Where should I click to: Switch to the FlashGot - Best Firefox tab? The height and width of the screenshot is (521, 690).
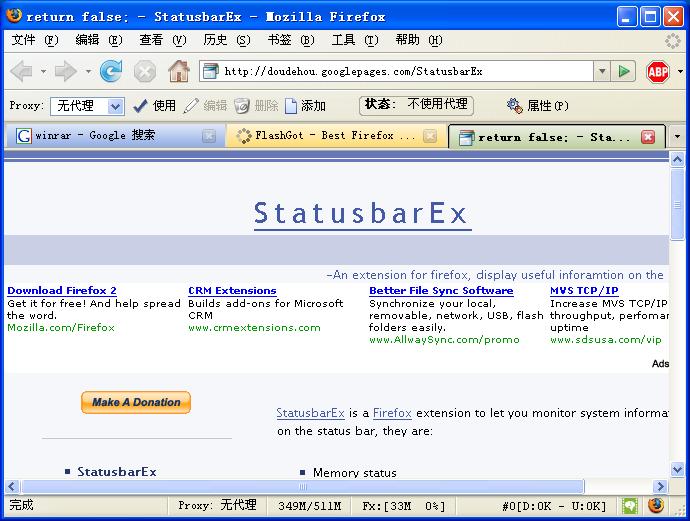click(x=337, y=136)
